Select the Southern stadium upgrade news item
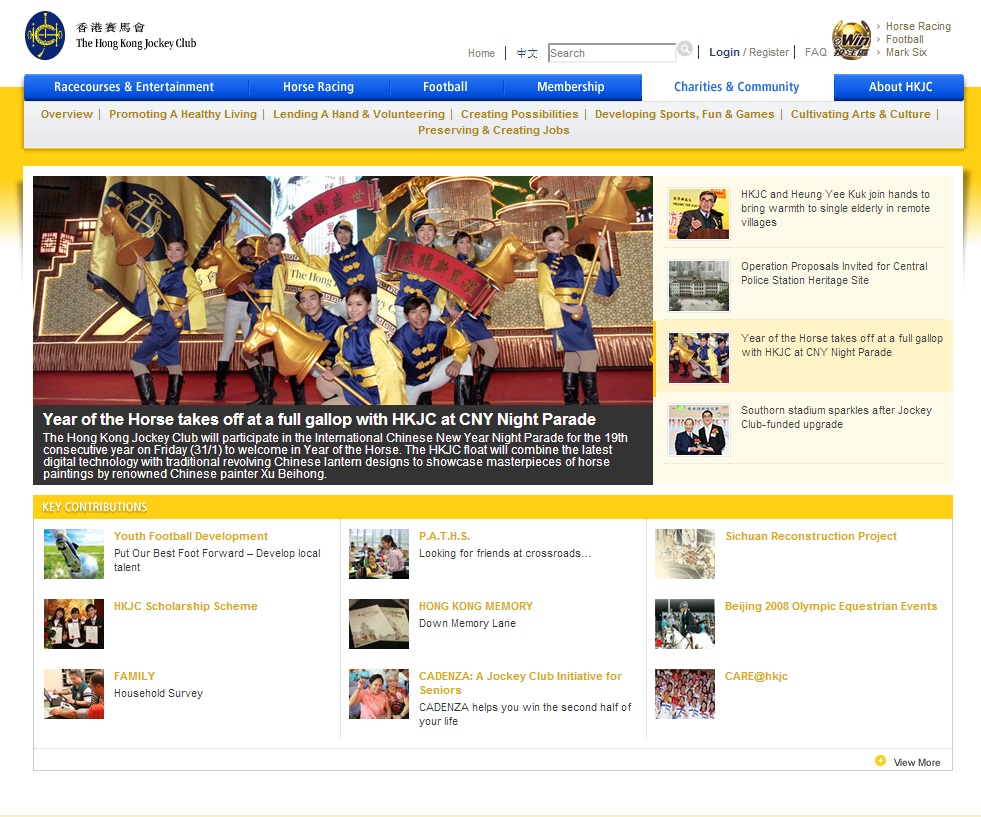 click(835, 417)
